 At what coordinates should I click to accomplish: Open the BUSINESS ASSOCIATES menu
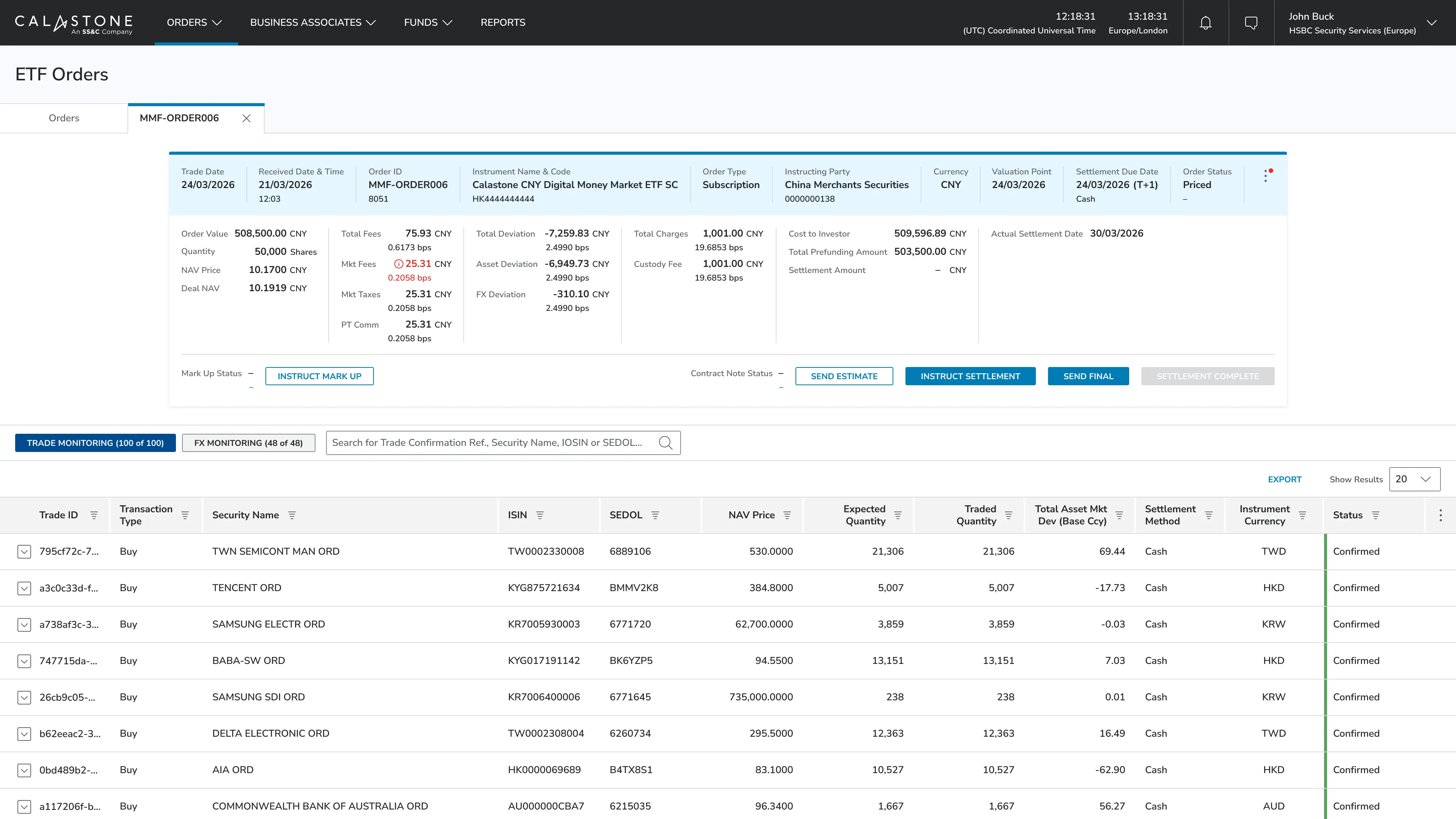pos(312,23)
